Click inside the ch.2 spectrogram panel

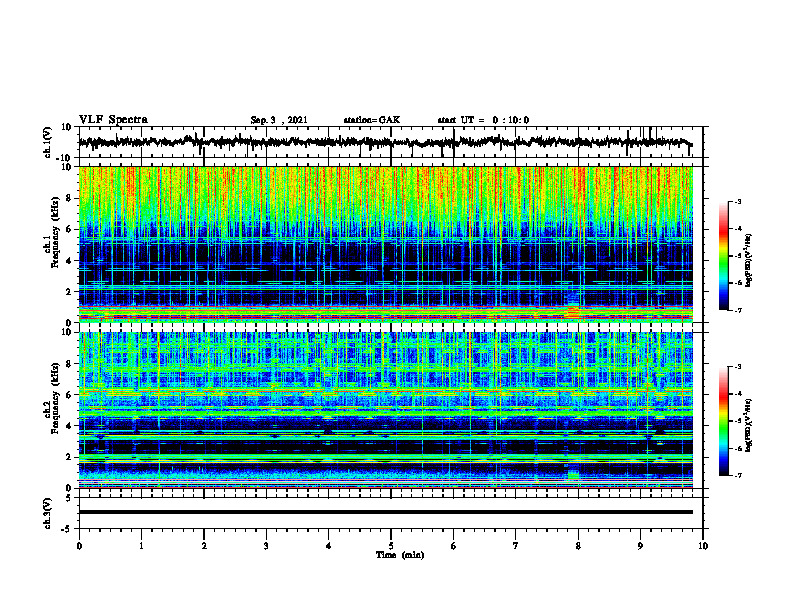click(386, 410)
